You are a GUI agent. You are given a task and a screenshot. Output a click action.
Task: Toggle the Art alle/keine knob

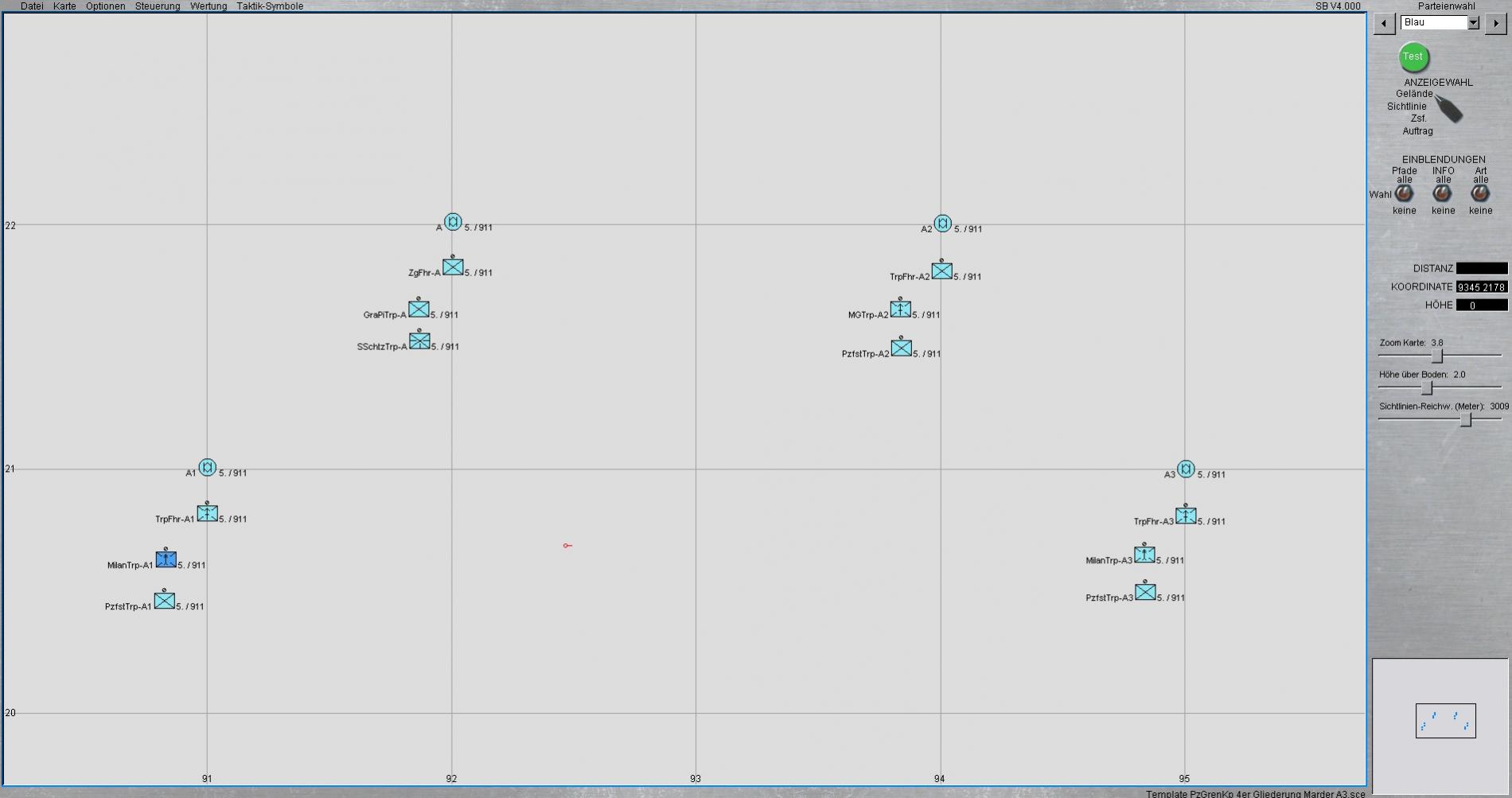(x=1479, y=193)
